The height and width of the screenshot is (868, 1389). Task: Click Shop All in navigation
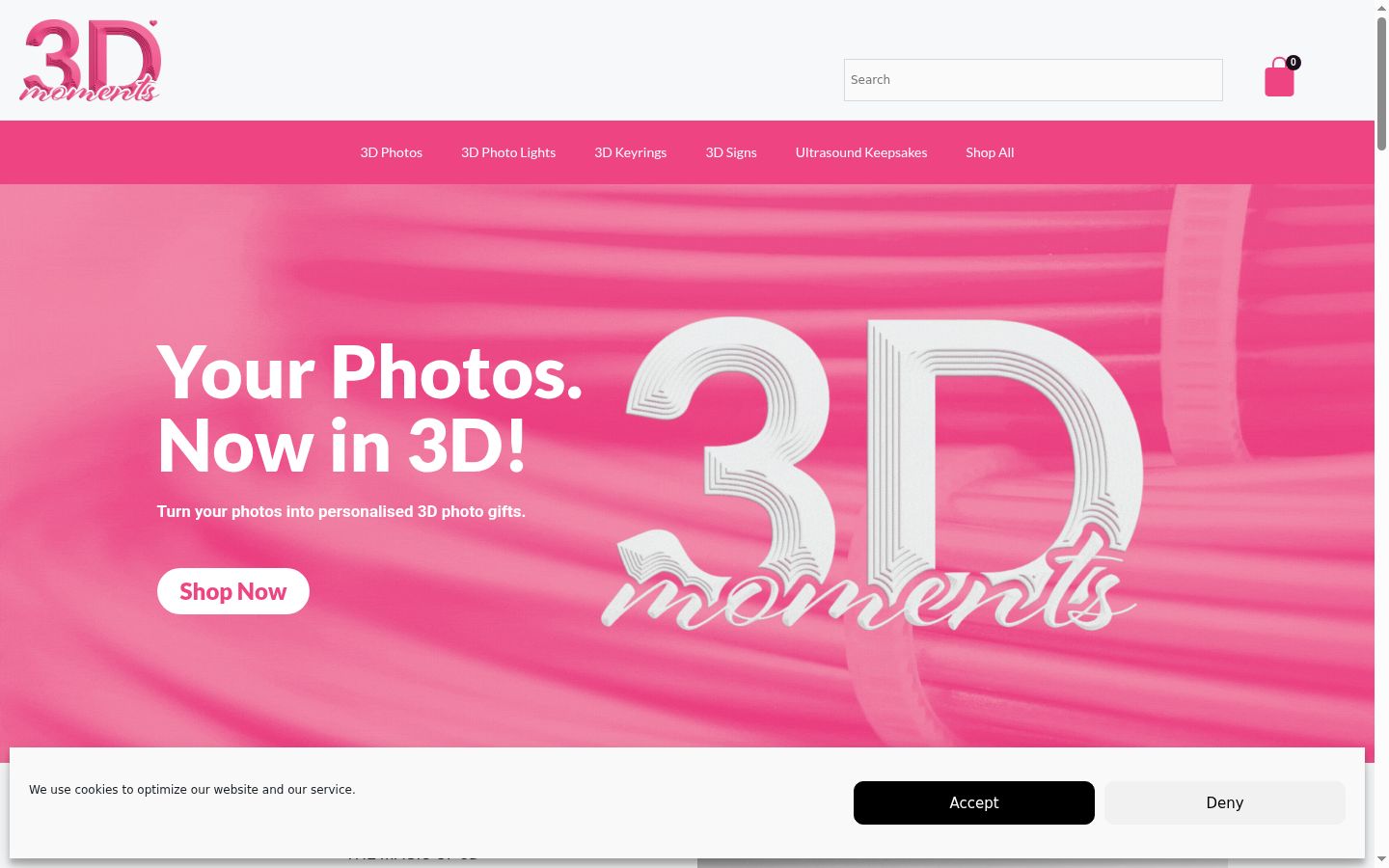pyautogui.click(x=990, y=152)
